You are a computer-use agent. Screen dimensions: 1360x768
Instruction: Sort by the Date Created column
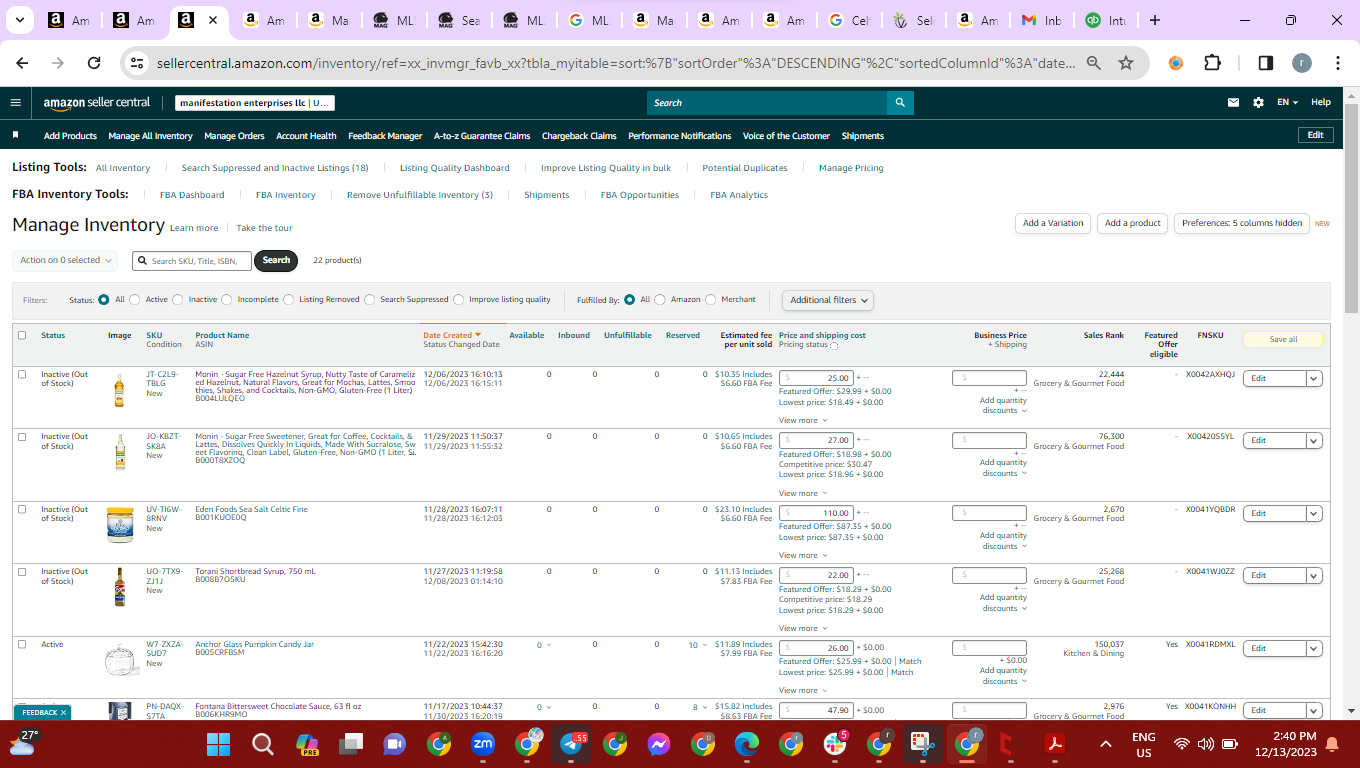[x=452, y=335]
